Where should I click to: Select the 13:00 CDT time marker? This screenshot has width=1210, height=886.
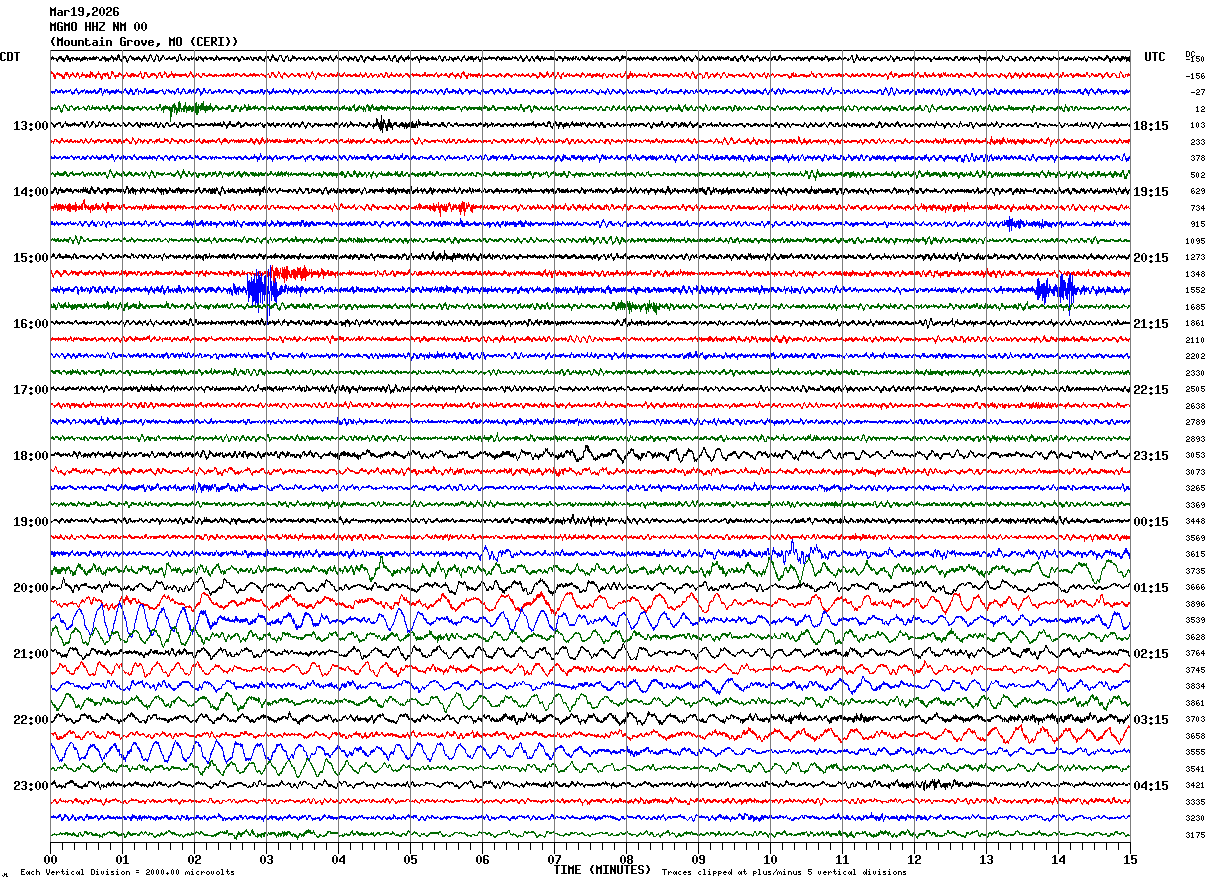30,126
